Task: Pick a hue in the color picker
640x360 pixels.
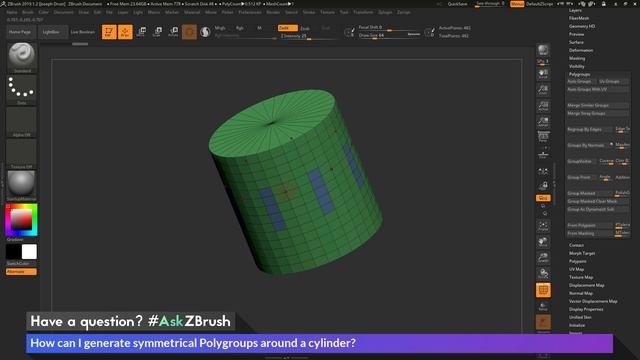Action: (22, 220)
